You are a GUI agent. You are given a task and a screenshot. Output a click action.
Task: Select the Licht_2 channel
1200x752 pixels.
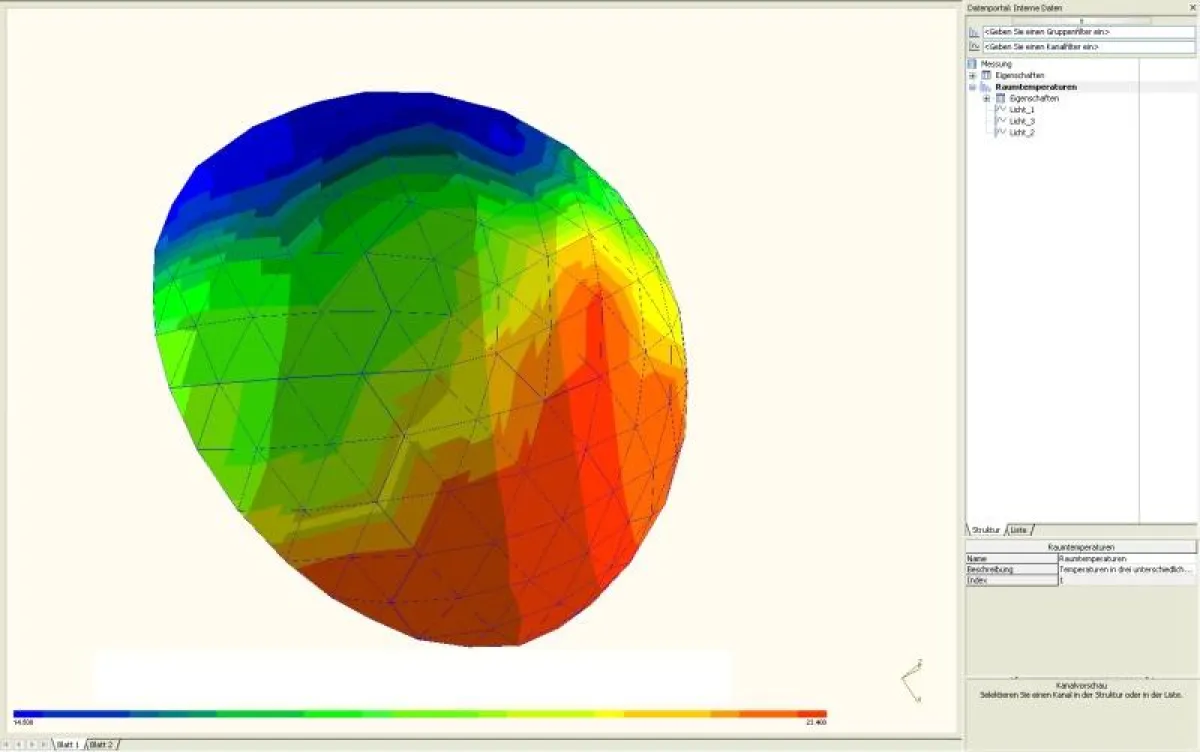click(1022, 132)
